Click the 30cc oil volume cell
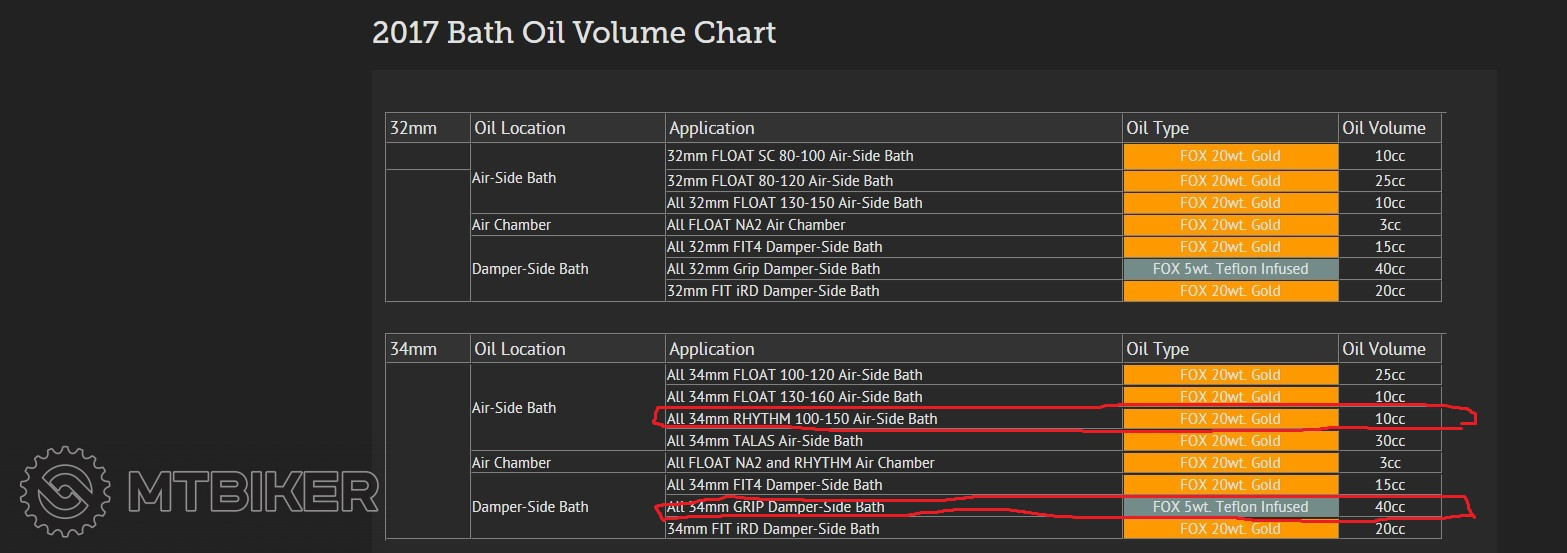The height and width of the screenshot is (553, 1567). (x=1389, y=441)
